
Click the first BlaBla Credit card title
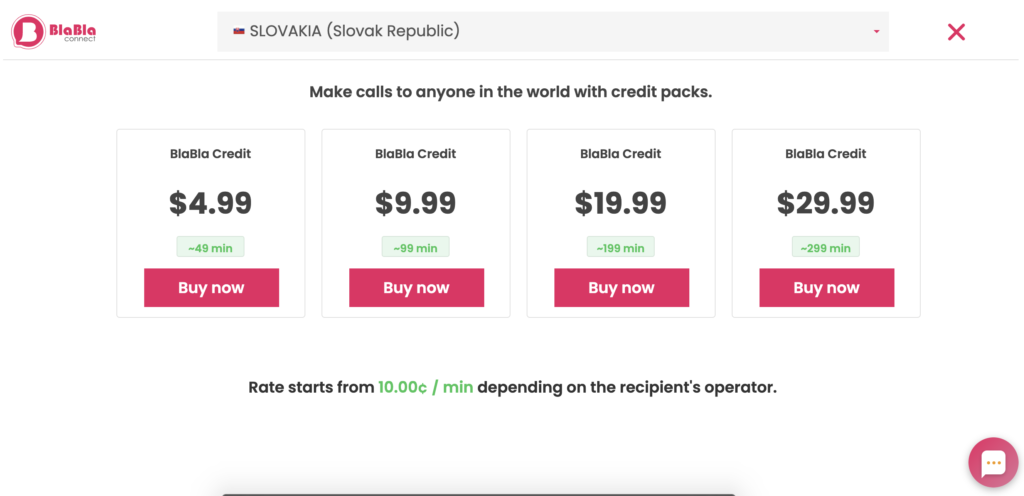coord(211,154)
